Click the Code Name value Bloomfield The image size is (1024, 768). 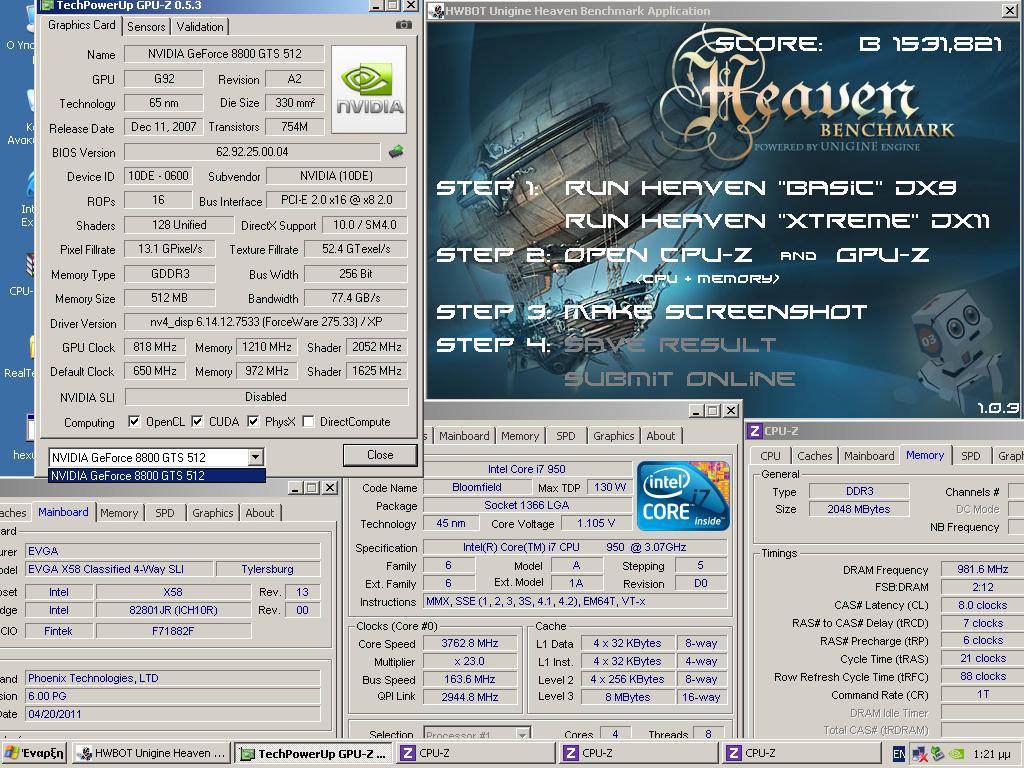[x=477, y=487]
